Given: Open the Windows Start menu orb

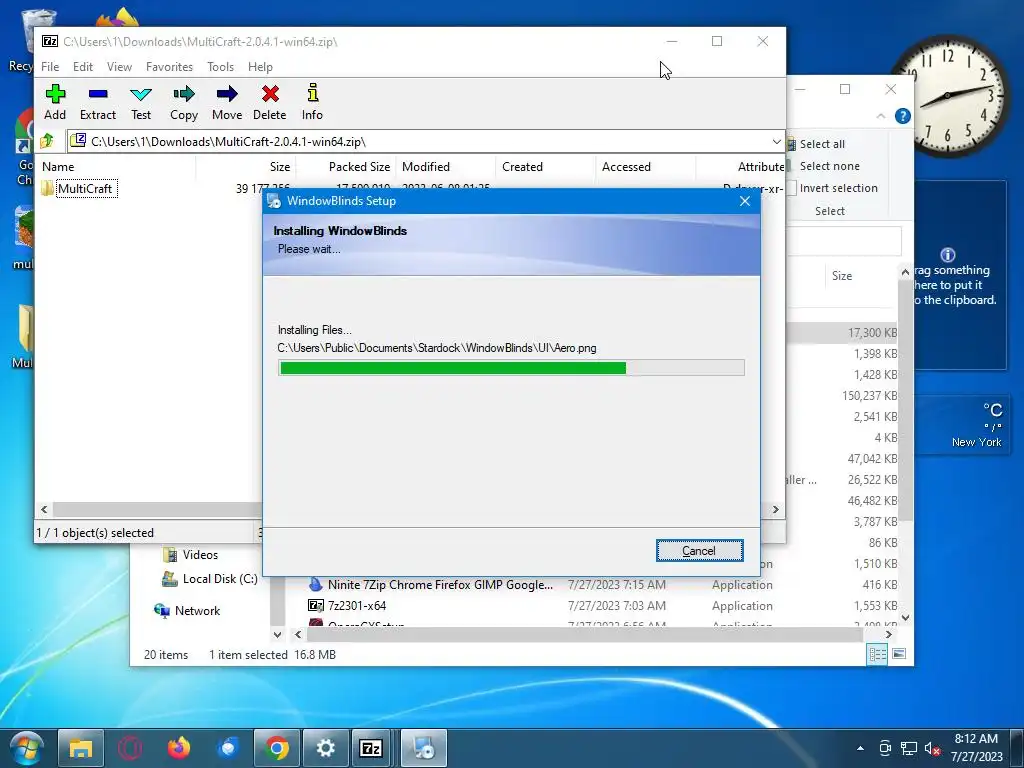Looking at the screenshot, I should tap(26, 748).
